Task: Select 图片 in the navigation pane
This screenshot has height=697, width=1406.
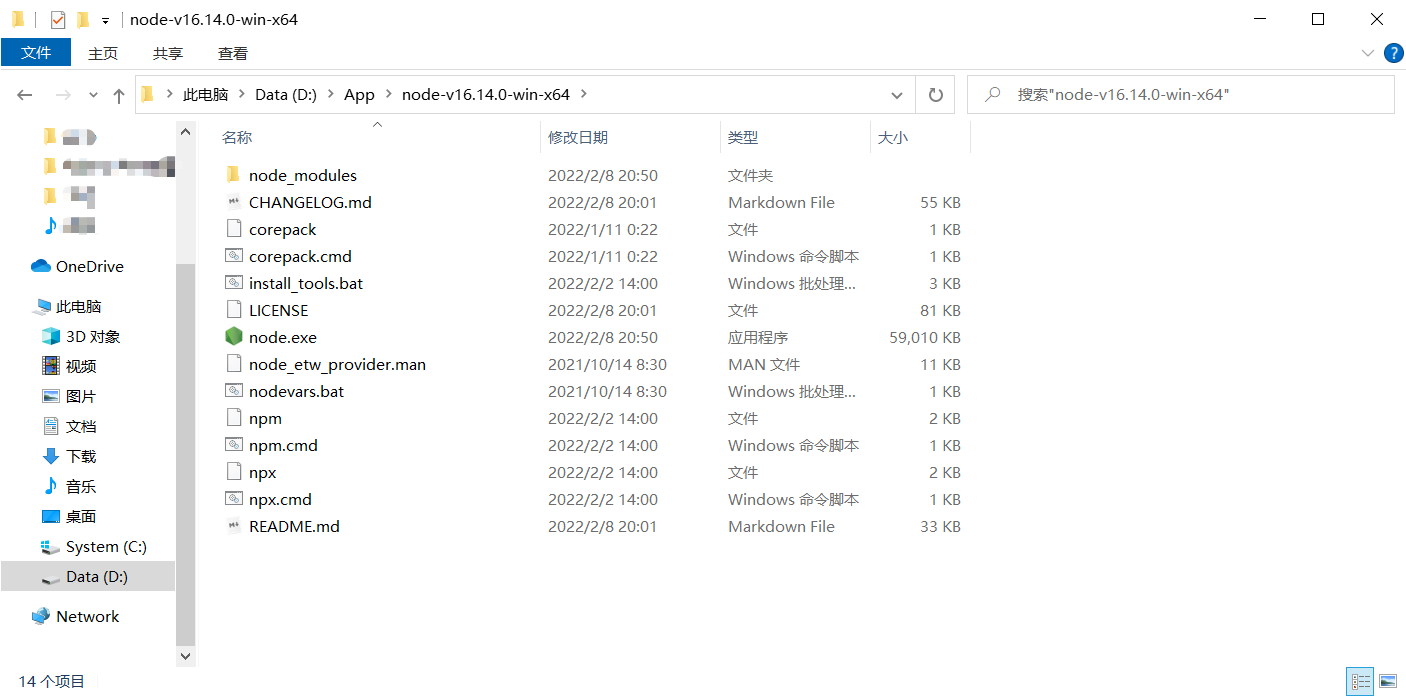Action: coord(81,397)
